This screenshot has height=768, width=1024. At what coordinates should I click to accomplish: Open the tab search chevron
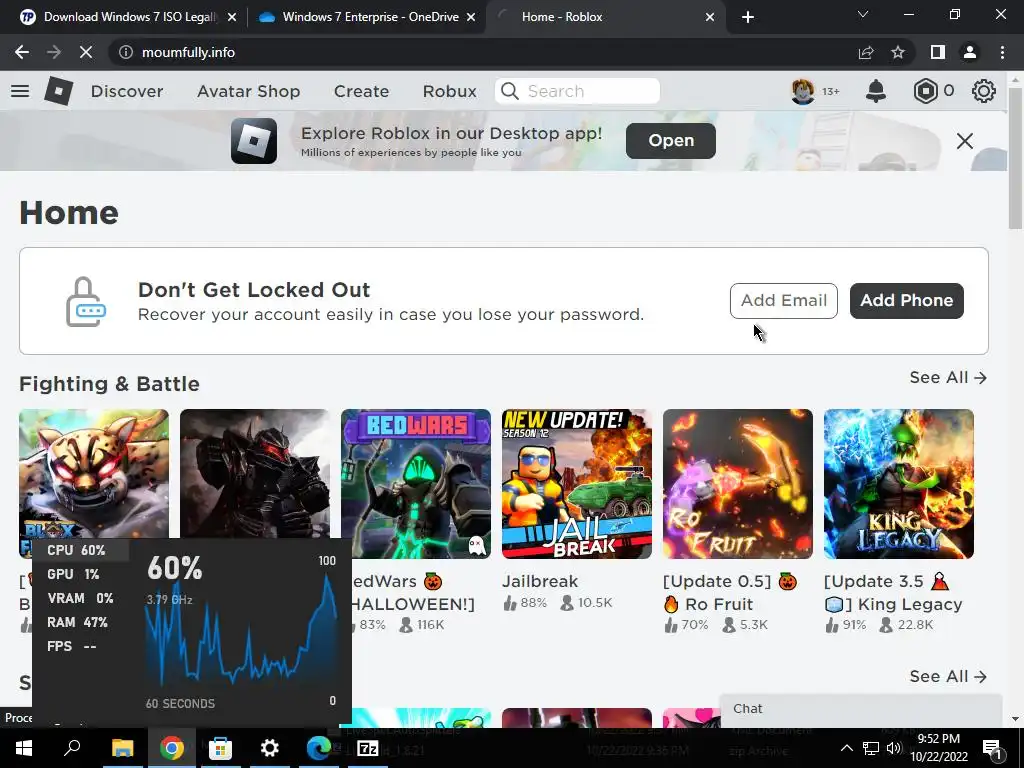coord(863,14)
